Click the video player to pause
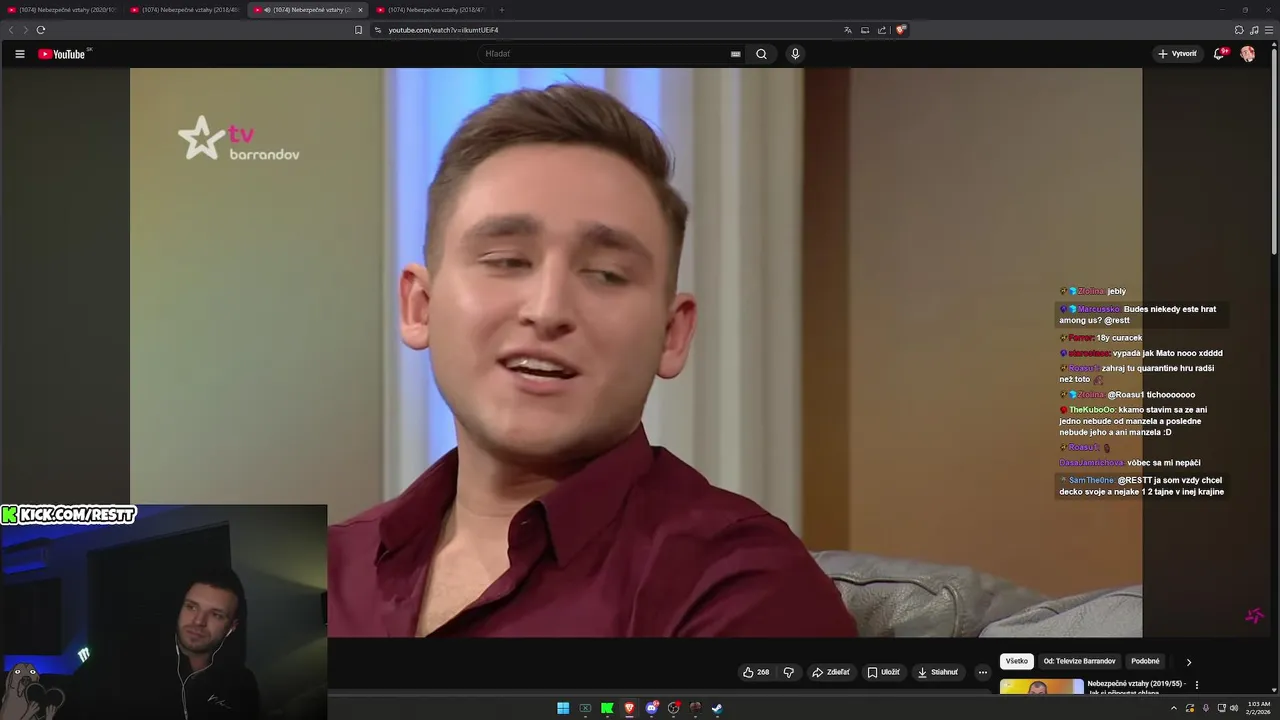 pyautogui.click(x=636, y=352)
